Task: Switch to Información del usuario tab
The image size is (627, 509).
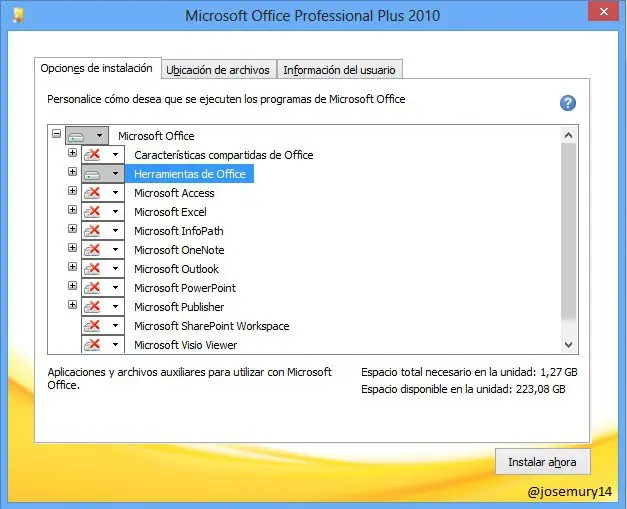Action: (339, 70)
